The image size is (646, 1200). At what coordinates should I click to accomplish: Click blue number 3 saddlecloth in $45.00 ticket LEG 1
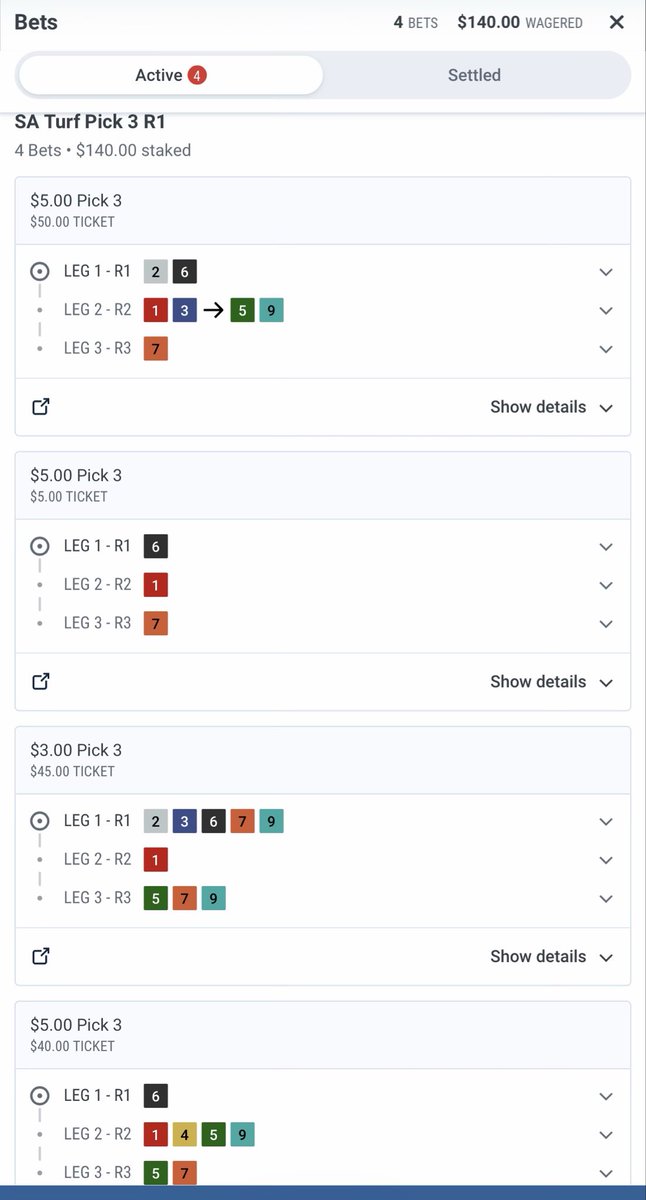pyautogui.click(x=184, y=821)
